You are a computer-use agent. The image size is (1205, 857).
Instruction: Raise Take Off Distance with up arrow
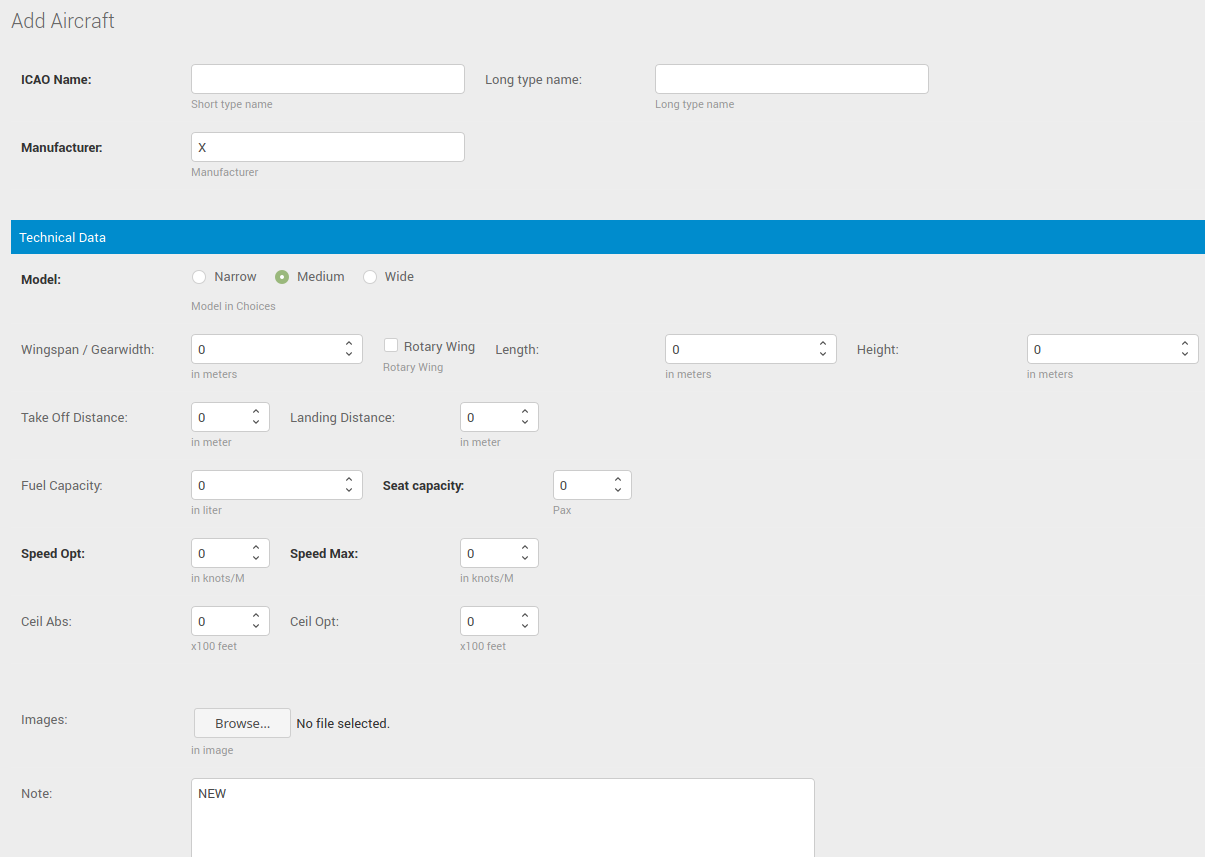[x=256, y=412]
